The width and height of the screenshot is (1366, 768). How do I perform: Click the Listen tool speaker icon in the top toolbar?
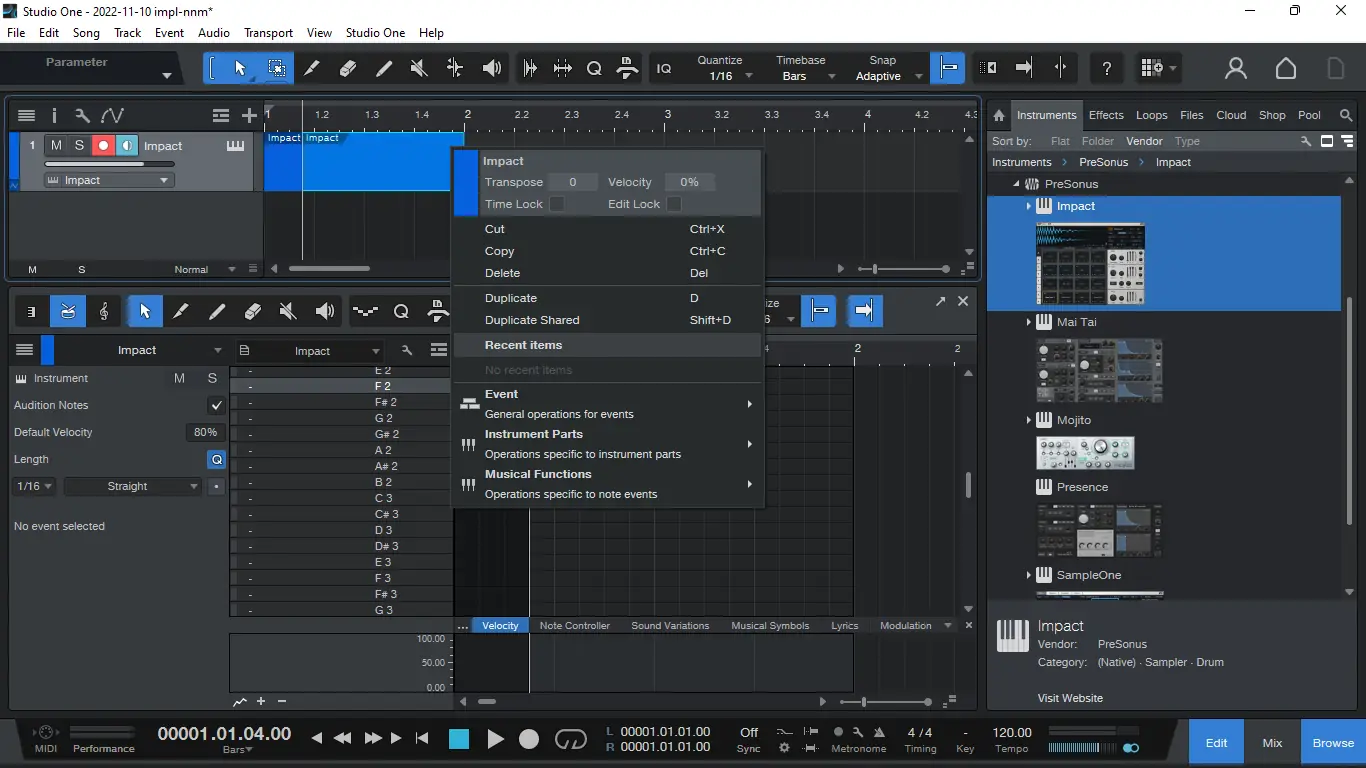tap(491, 68)
